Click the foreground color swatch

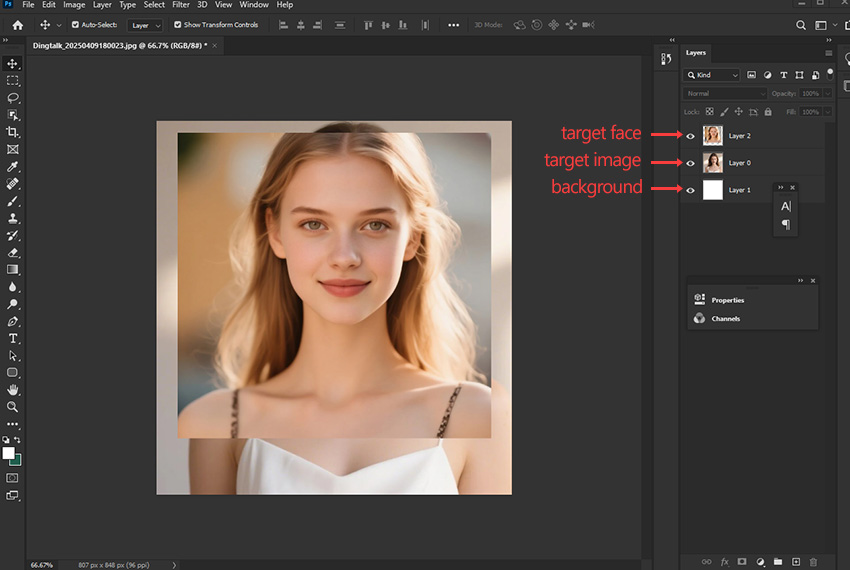8,453
